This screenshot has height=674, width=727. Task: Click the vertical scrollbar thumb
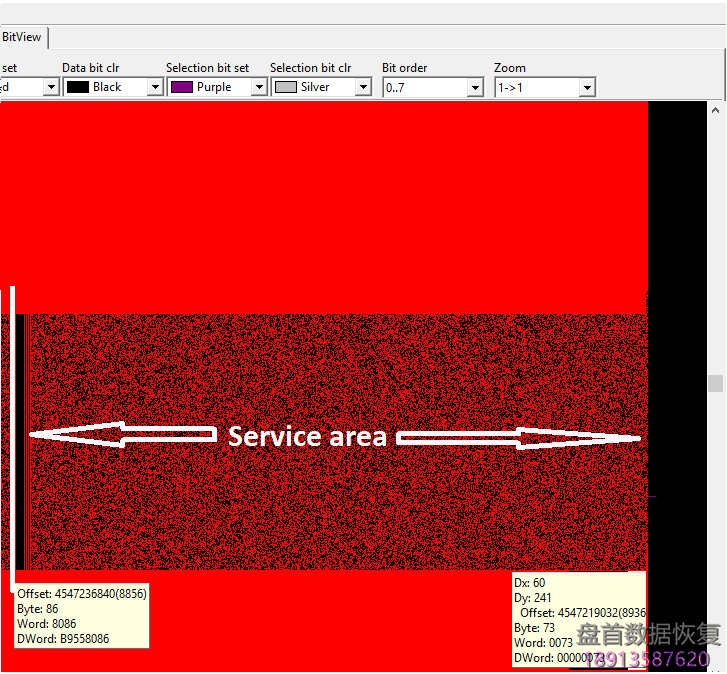[x=716, y=383]
